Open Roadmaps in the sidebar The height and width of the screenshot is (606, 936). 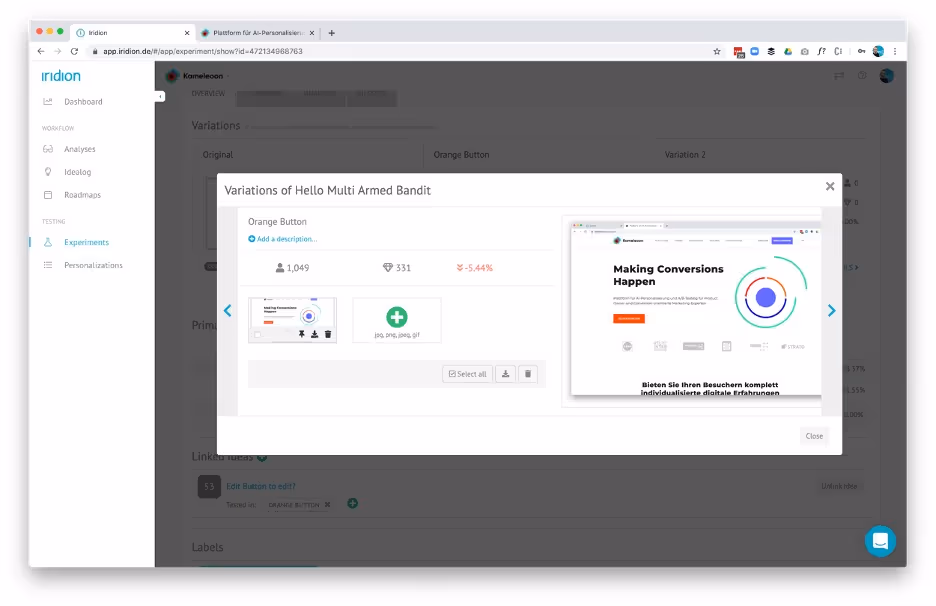[82, 195]
